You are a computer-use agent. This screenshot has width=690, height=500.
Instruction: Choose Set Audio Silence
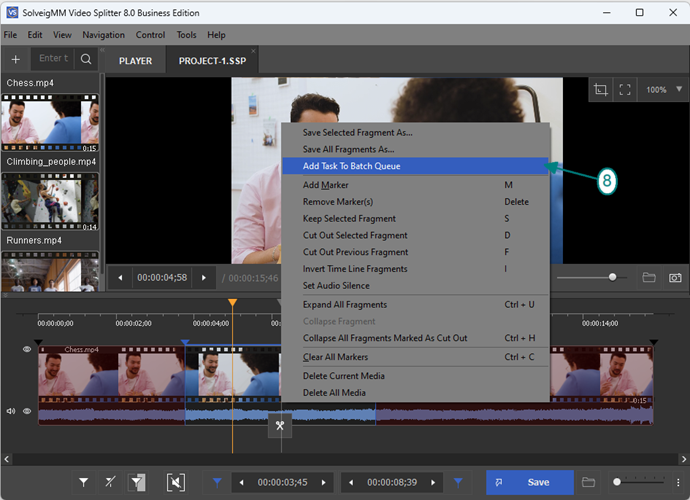pos(415,285)
